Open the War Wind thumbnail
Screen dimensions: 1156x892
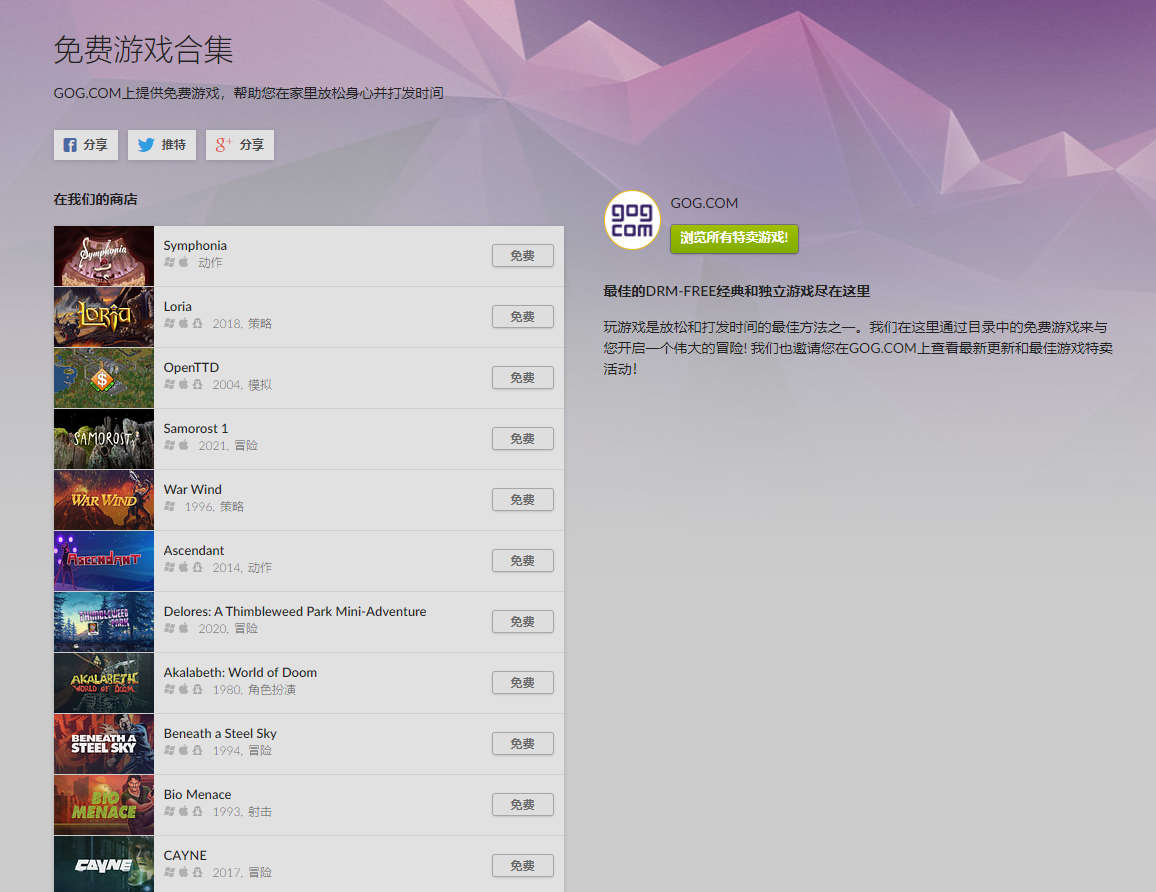(104, 500)
